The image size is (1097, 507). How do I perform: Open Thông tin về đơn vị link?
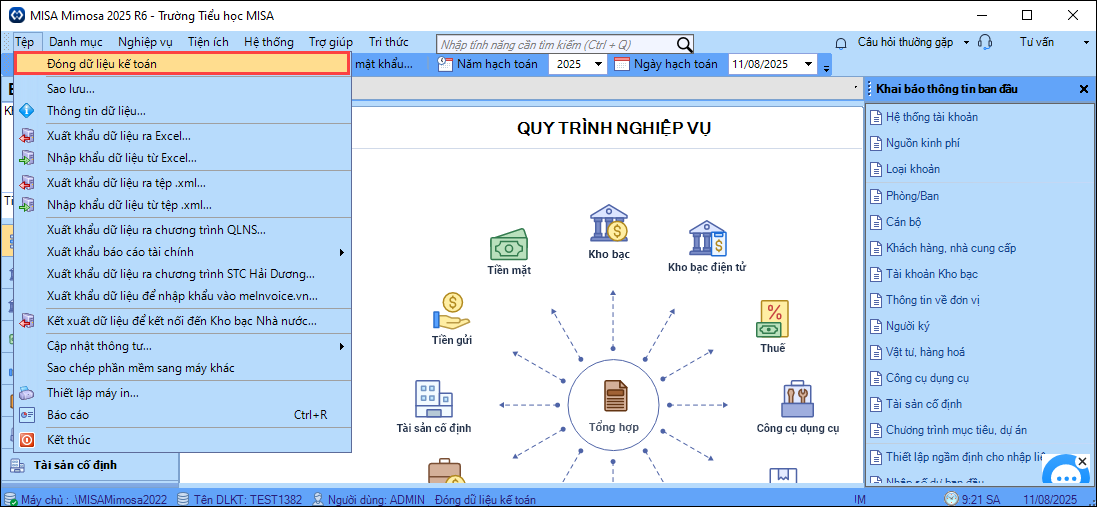pos(933,300)
